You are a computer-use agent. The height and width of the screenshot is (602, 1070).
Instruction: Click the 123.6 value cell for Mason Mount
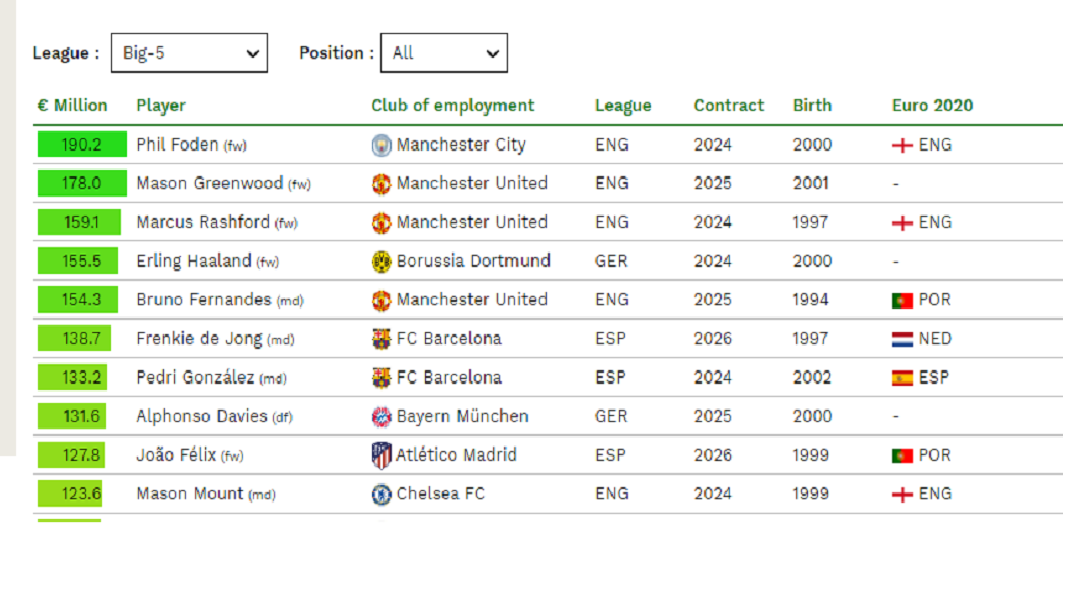(70, 494)
